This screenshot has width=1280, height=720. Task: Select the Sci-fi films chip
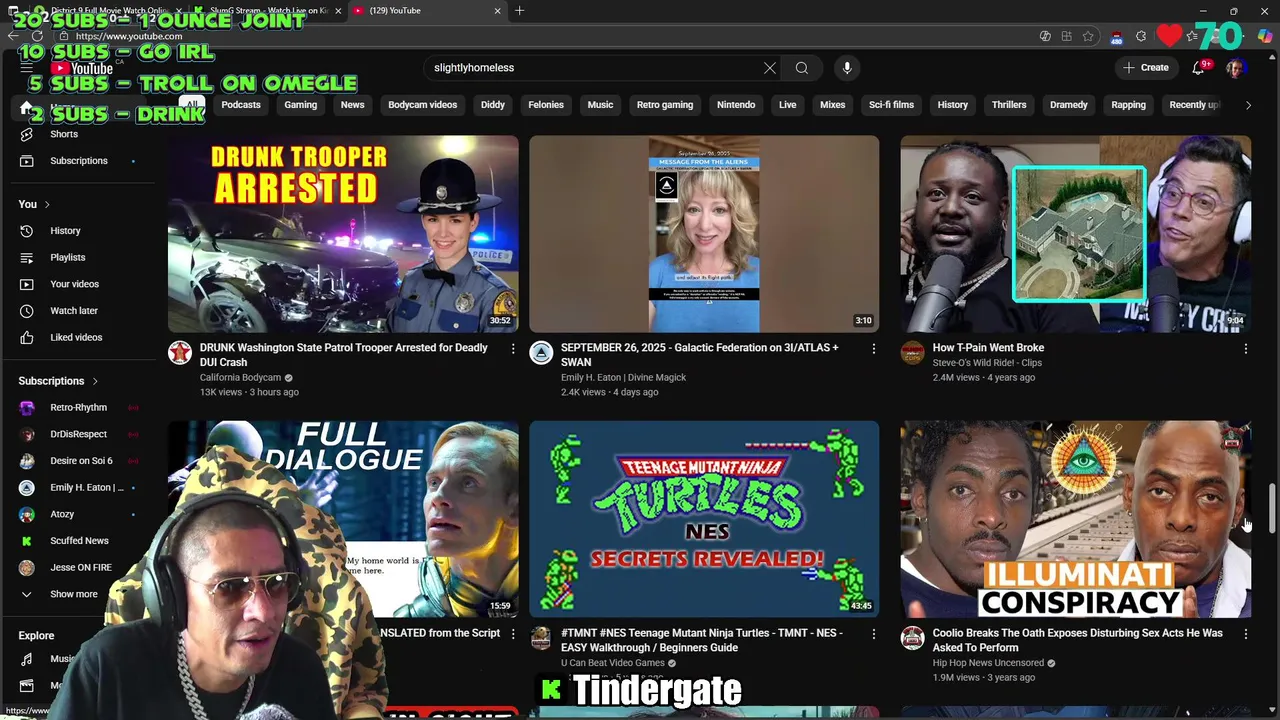pos(891,105)
